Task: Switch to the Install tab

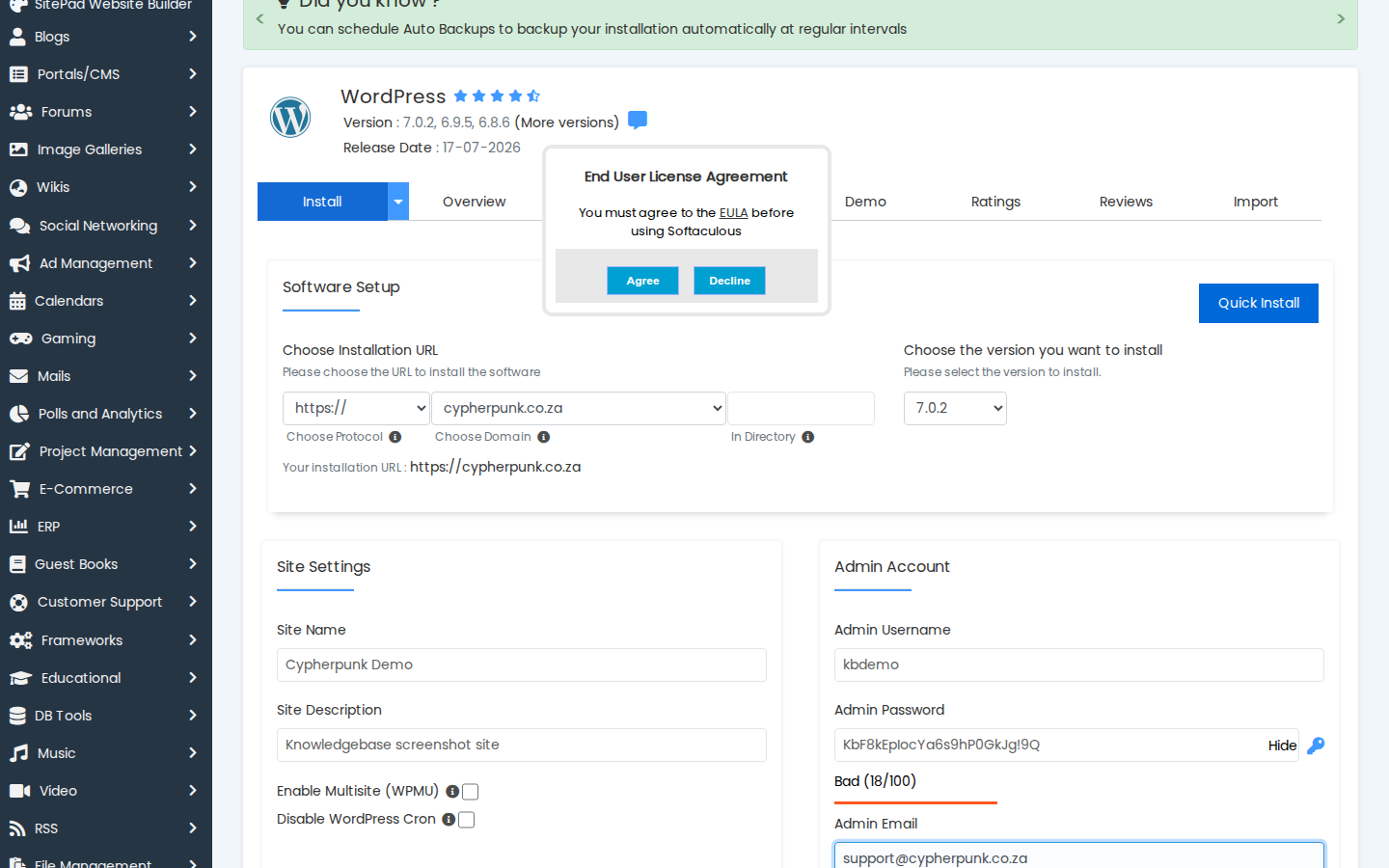Action: tap(322, 202)
